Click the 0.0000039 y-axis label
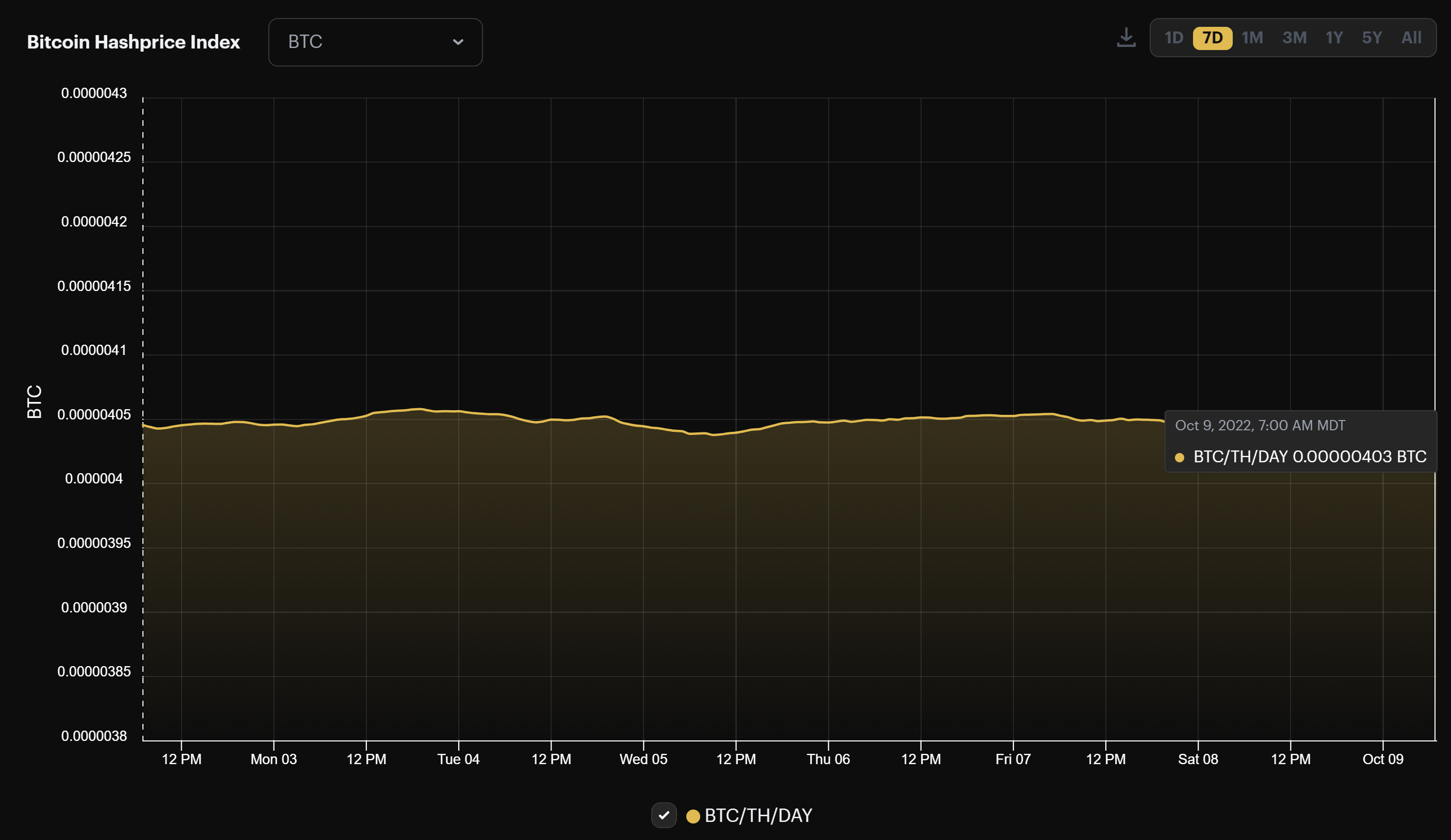Image resolution: width=1451 pixels, height=840 pixels. pos(94,607)
